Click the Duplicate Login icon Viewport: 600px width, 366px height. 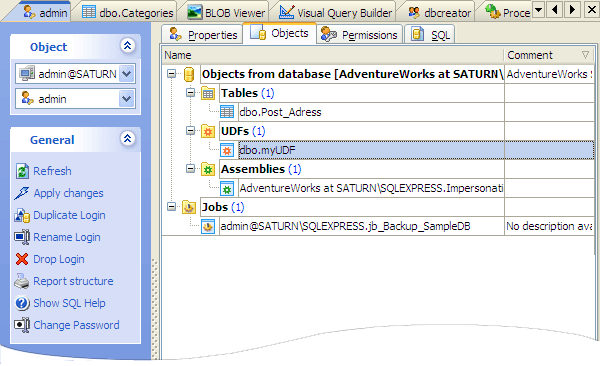[22, 216]
